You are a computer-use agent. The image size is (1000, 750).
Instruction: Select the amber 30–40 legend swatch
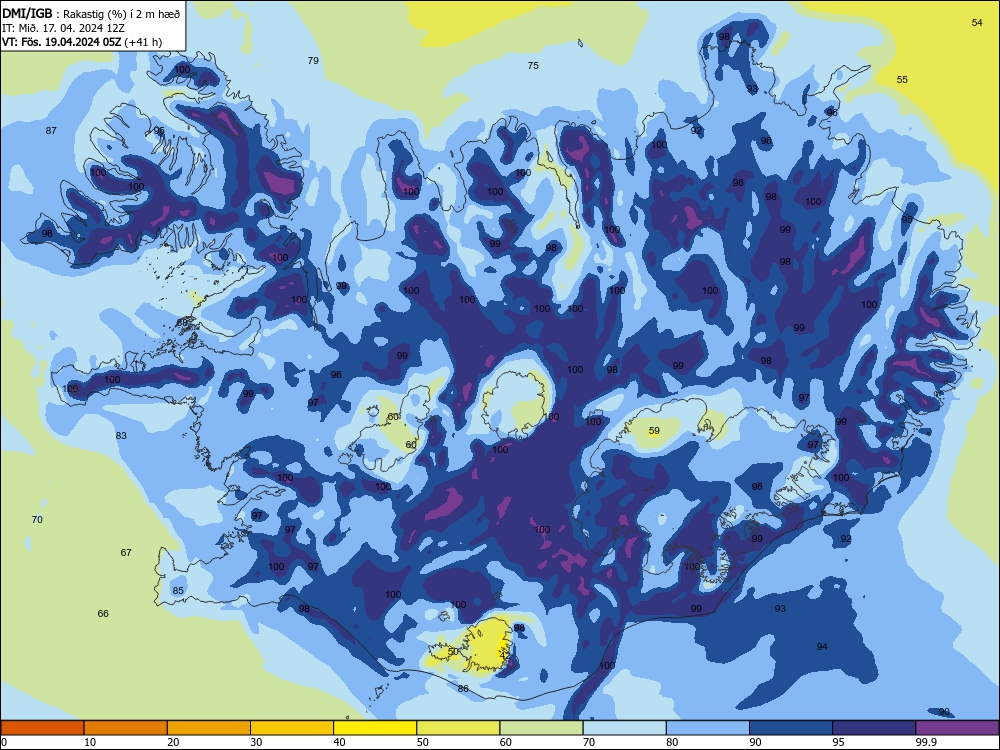pyautogui.click(x=292, y=728)
